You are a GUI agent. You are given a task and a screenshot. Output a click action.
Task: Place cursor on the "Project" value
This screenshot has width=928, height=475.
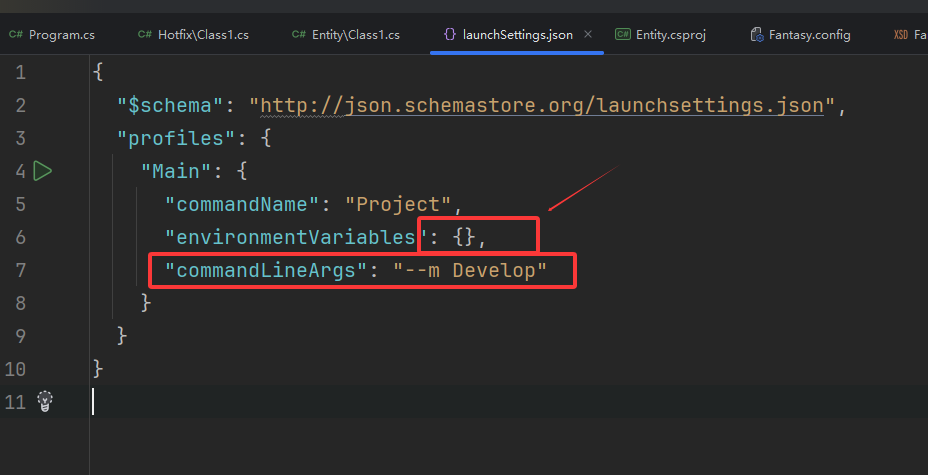coord(398,204)
